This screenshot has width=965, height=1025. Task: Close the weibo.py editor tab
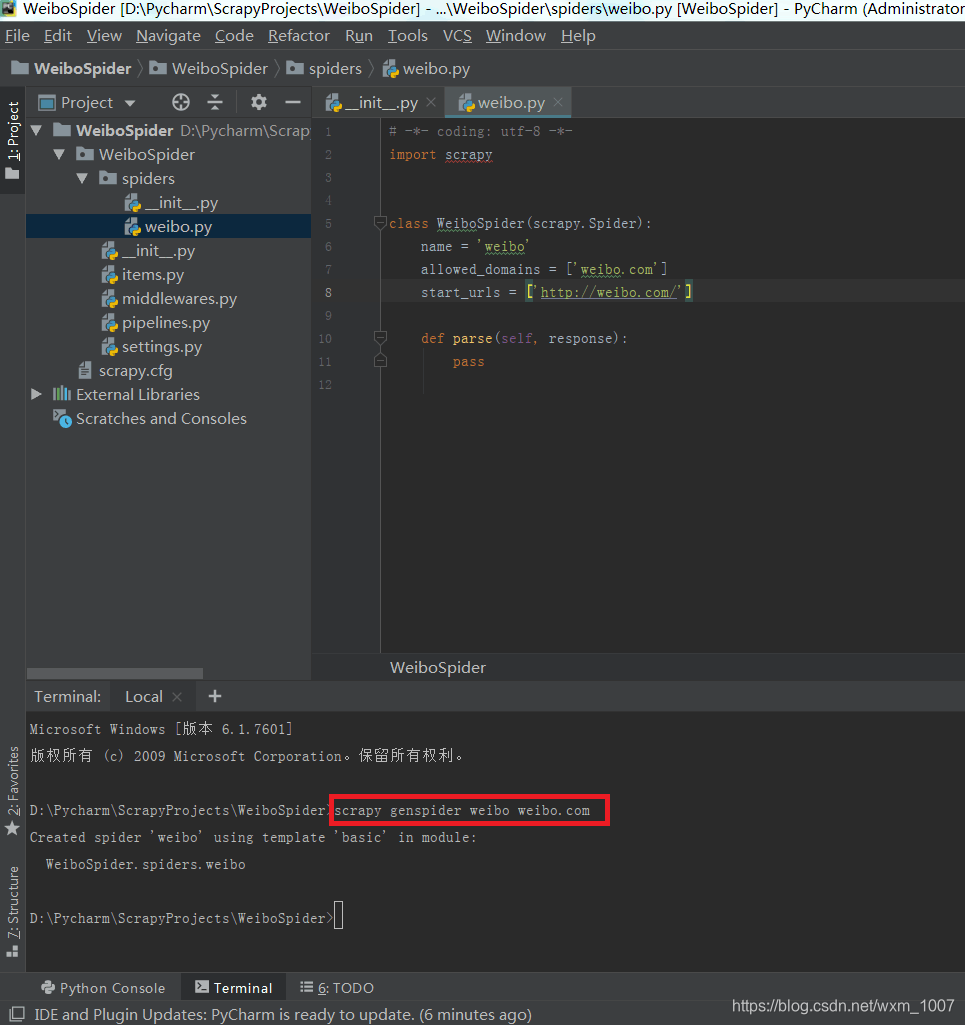[558, 102]
